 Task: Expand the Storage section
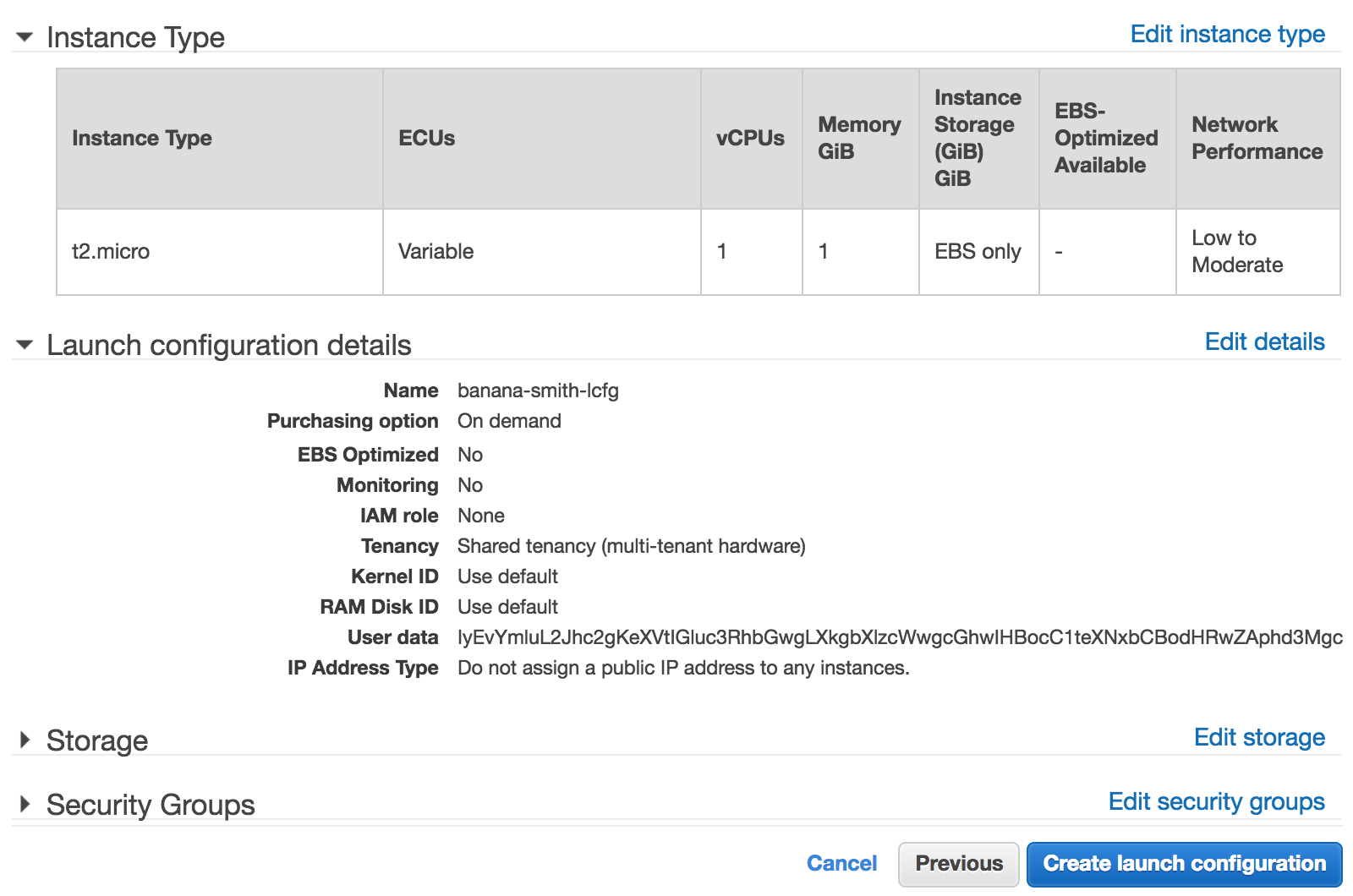tap(25, 740)
